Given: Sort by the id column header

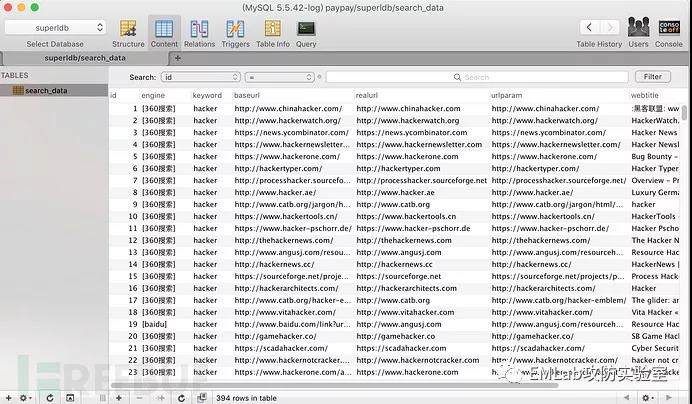Looking at the screenshot, I should (124, 95).
